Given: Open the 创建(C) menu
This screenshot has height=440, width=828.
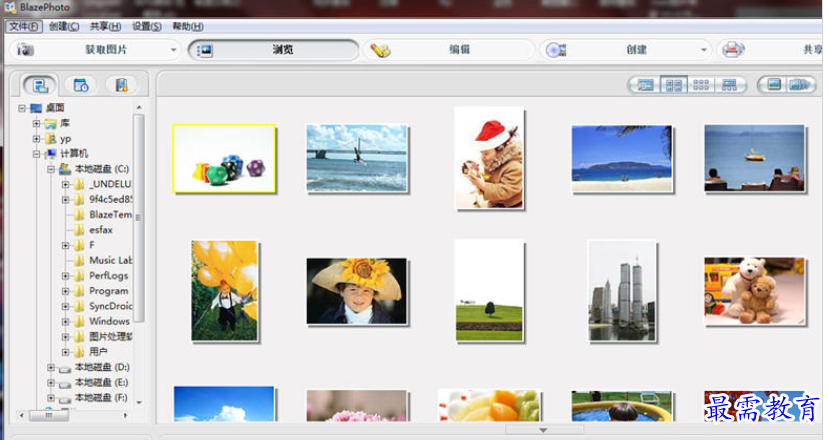Looking at the screenshot, I should [64, 26].
